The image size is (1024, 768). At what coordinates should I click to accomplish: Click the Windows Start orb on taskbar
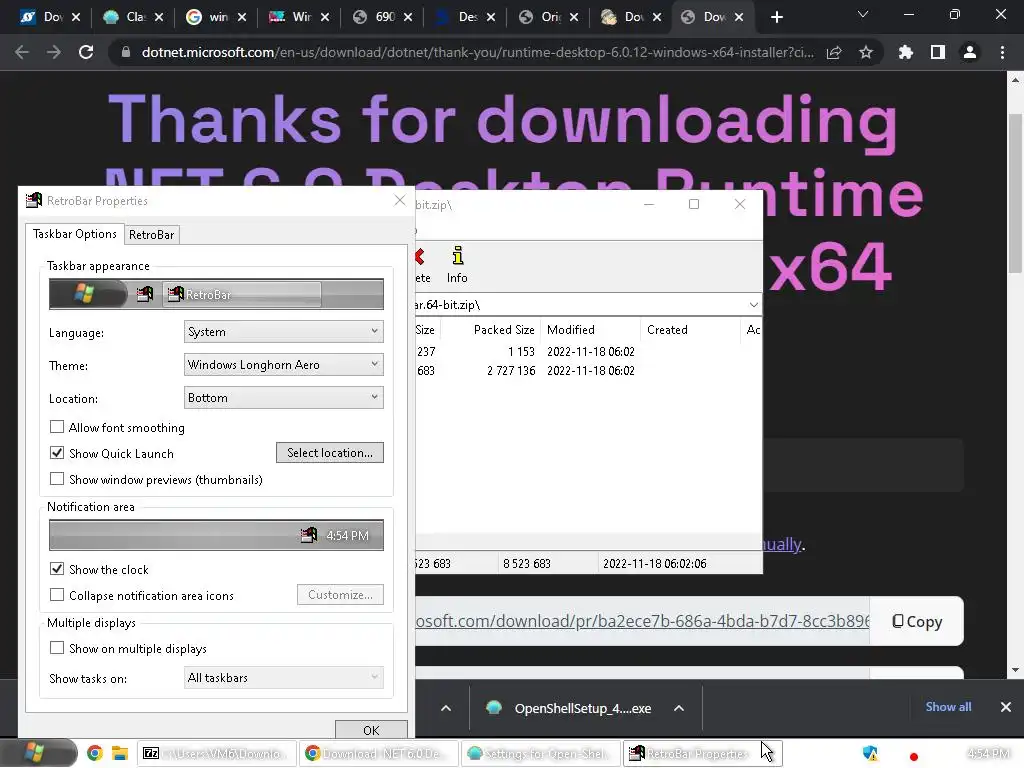(38, 753)
